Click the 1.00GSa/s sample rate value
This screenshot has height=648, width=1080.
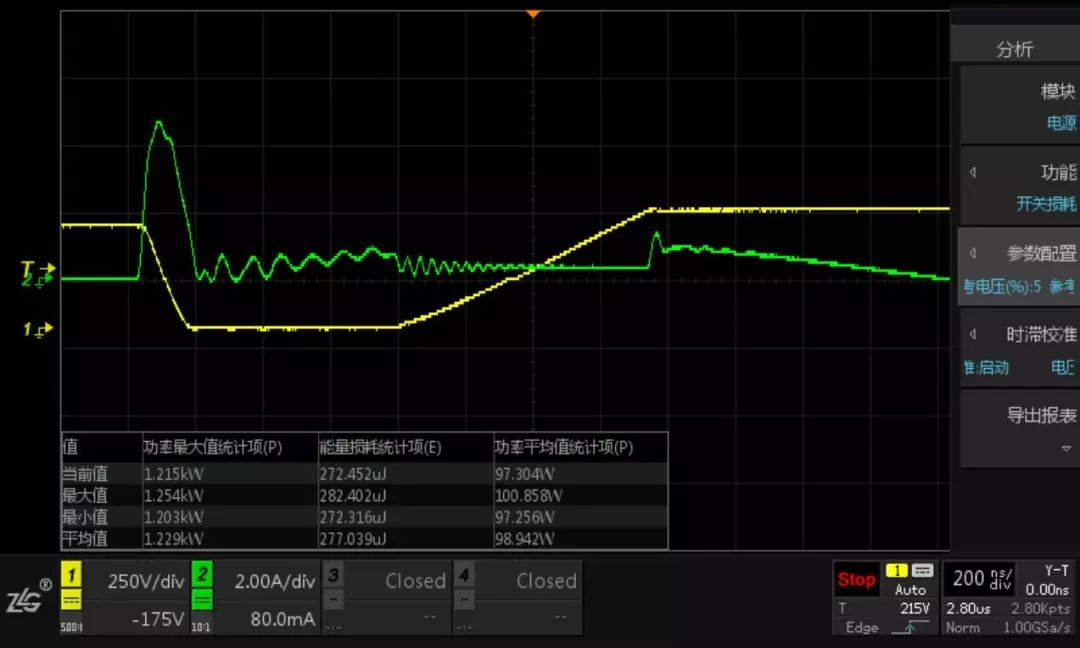pos(1037,627)
